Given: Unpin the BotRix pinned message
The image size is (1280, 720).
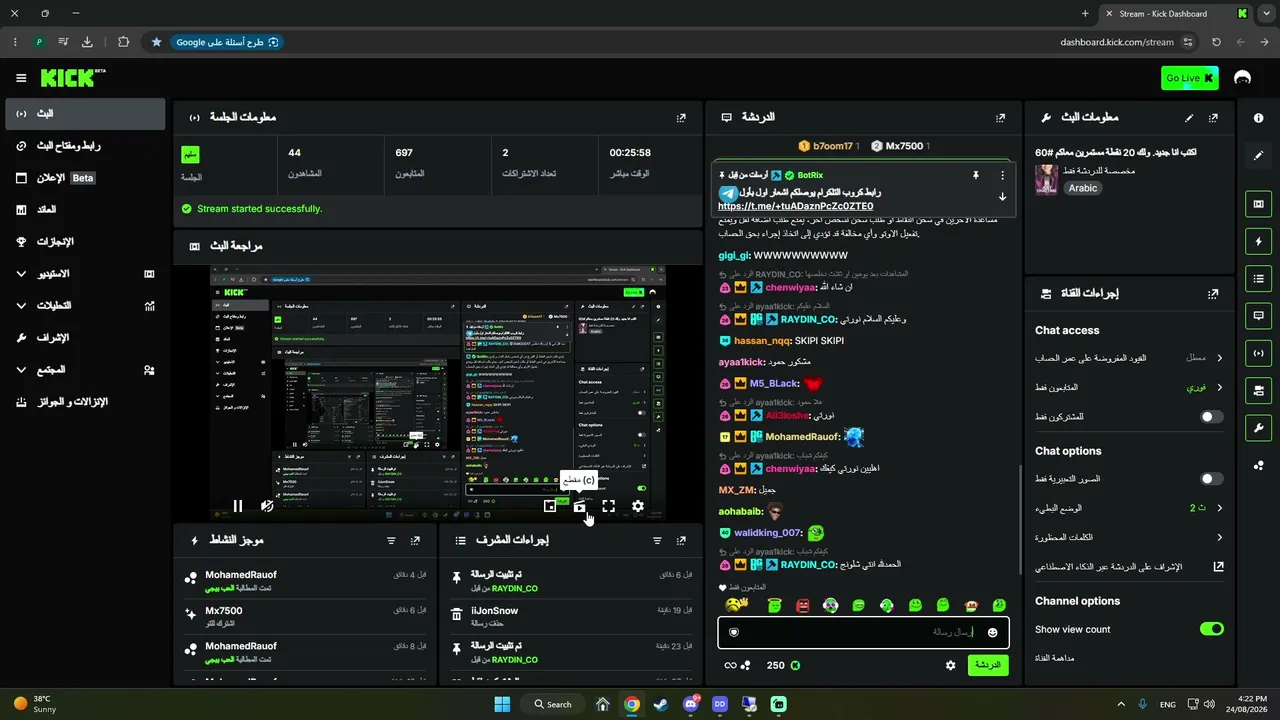Looking at the screenshot, I should point(976,175).
